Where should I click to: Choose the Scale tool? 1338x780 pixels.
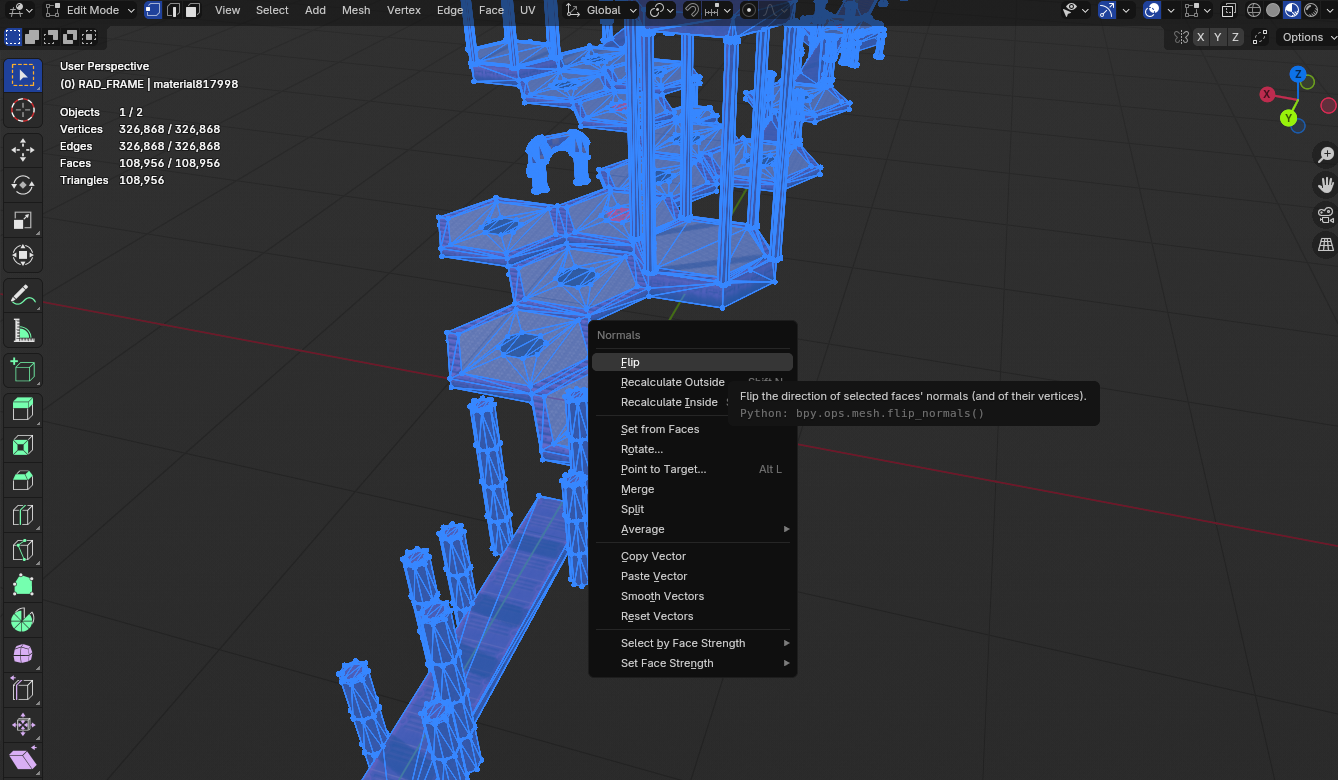click(x=22, y=220)
